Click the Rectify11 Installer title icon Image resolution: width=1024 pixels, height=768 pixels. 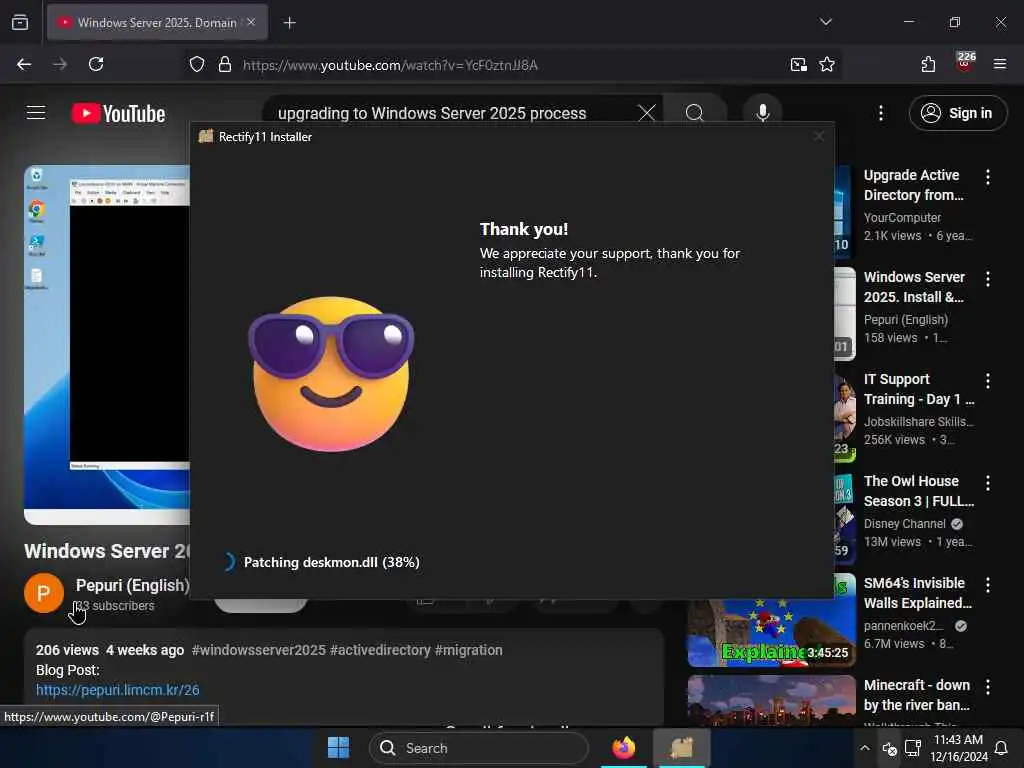click(206, 136)
